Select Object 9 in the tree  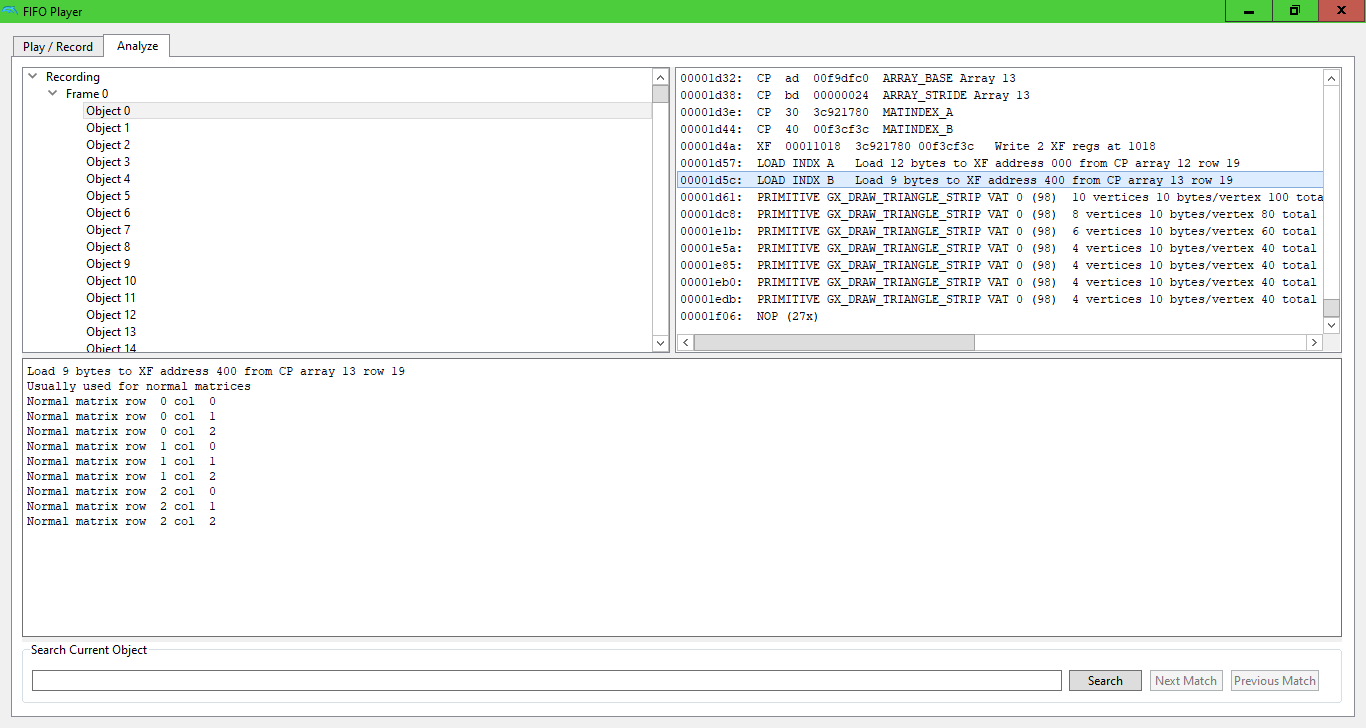(108, 264)
